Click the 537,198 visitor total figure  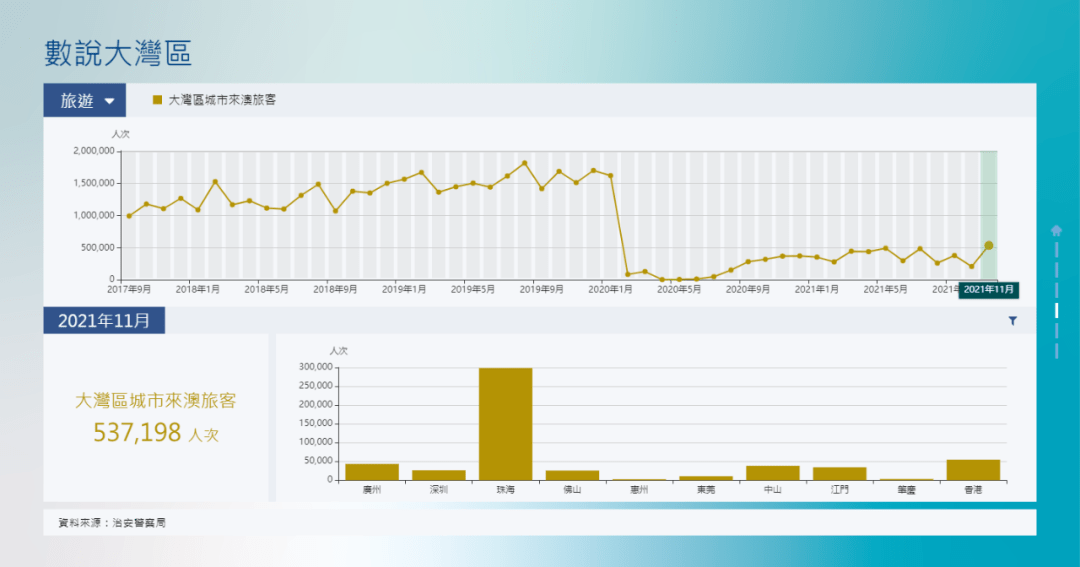coord(137,432)
